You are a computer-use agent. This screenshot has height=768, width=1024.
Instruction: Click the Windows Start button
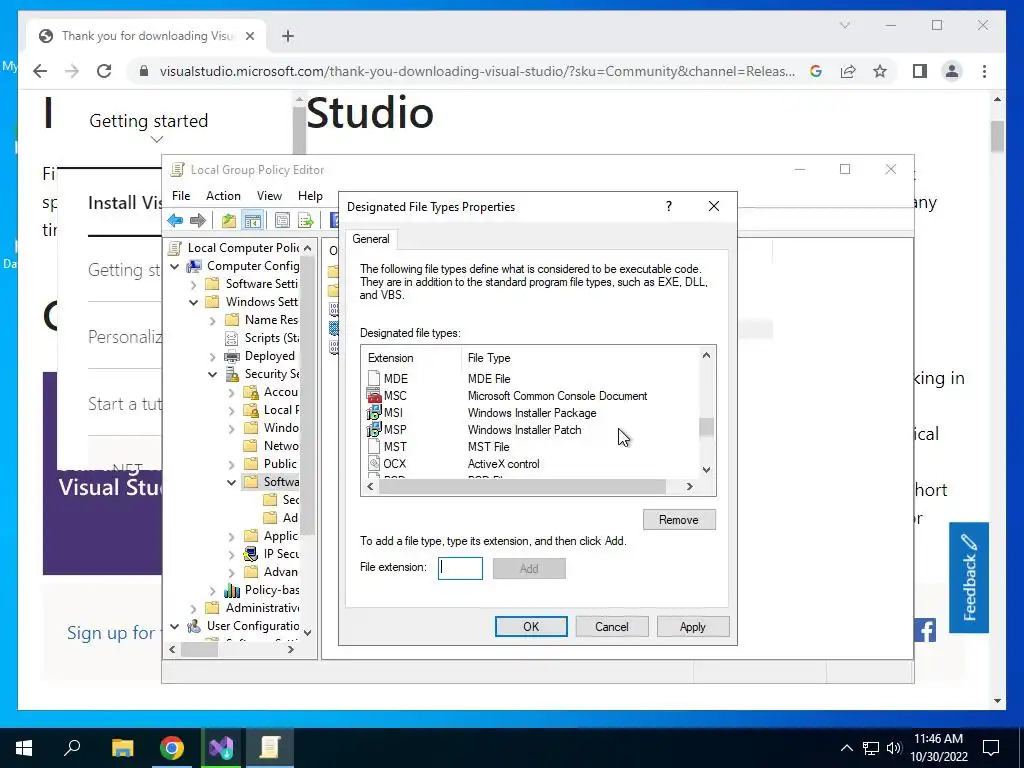point(24,748)
